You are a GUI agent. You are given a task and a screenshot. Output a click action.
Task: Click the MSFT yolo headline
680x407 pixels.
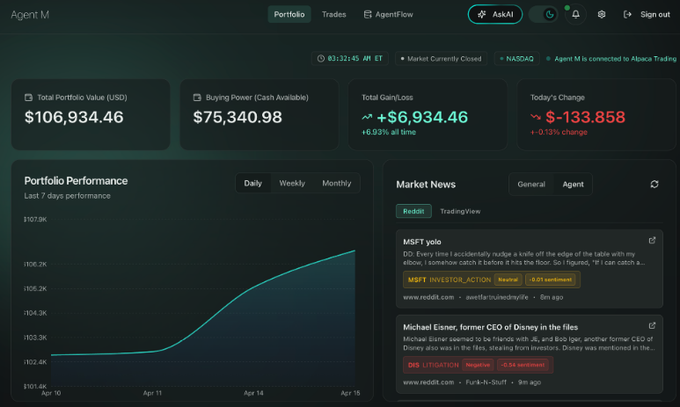click(x=422, y=242)
